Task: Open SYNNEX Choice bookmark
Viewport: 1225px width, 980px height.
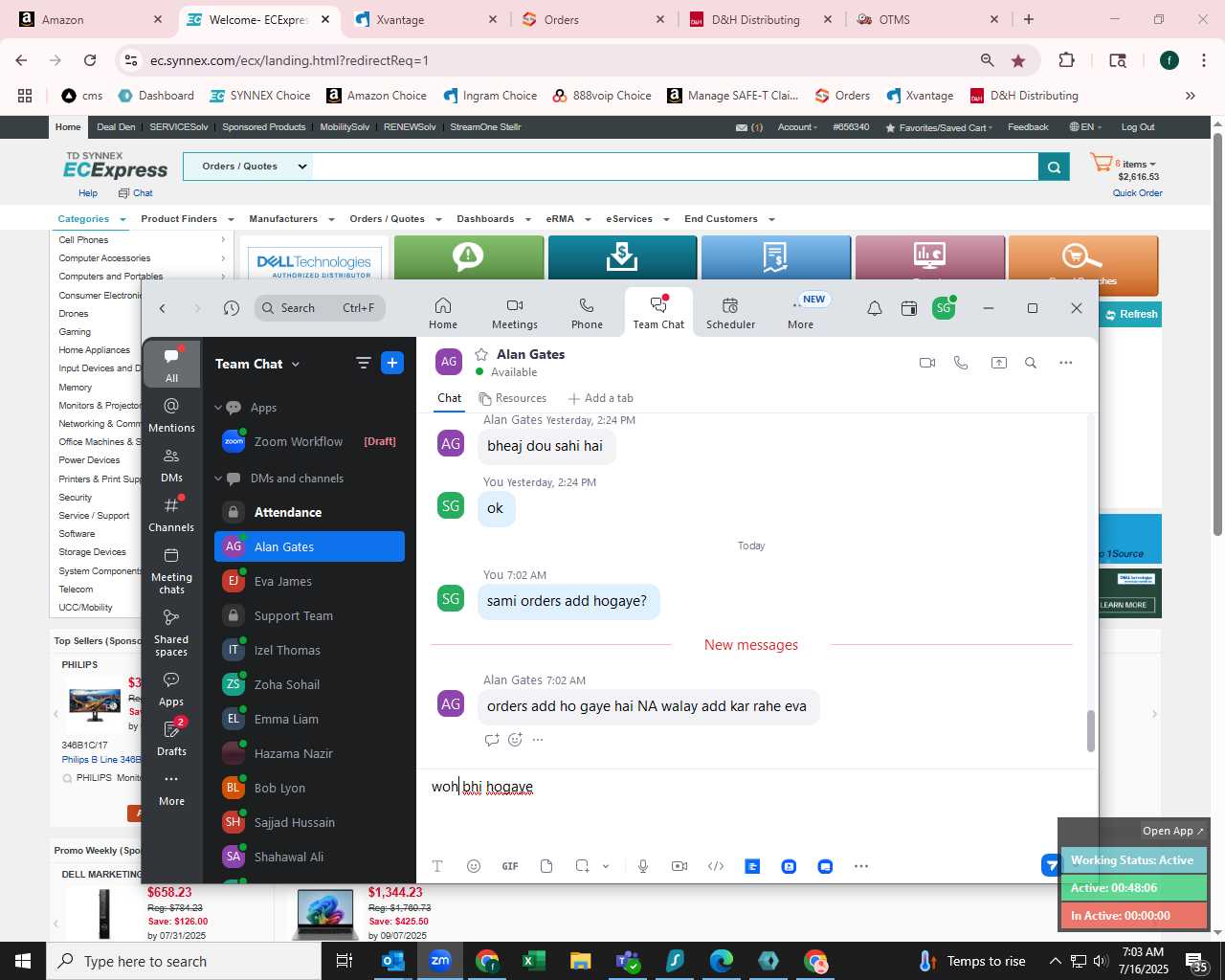Action: (x=259, y=96)
